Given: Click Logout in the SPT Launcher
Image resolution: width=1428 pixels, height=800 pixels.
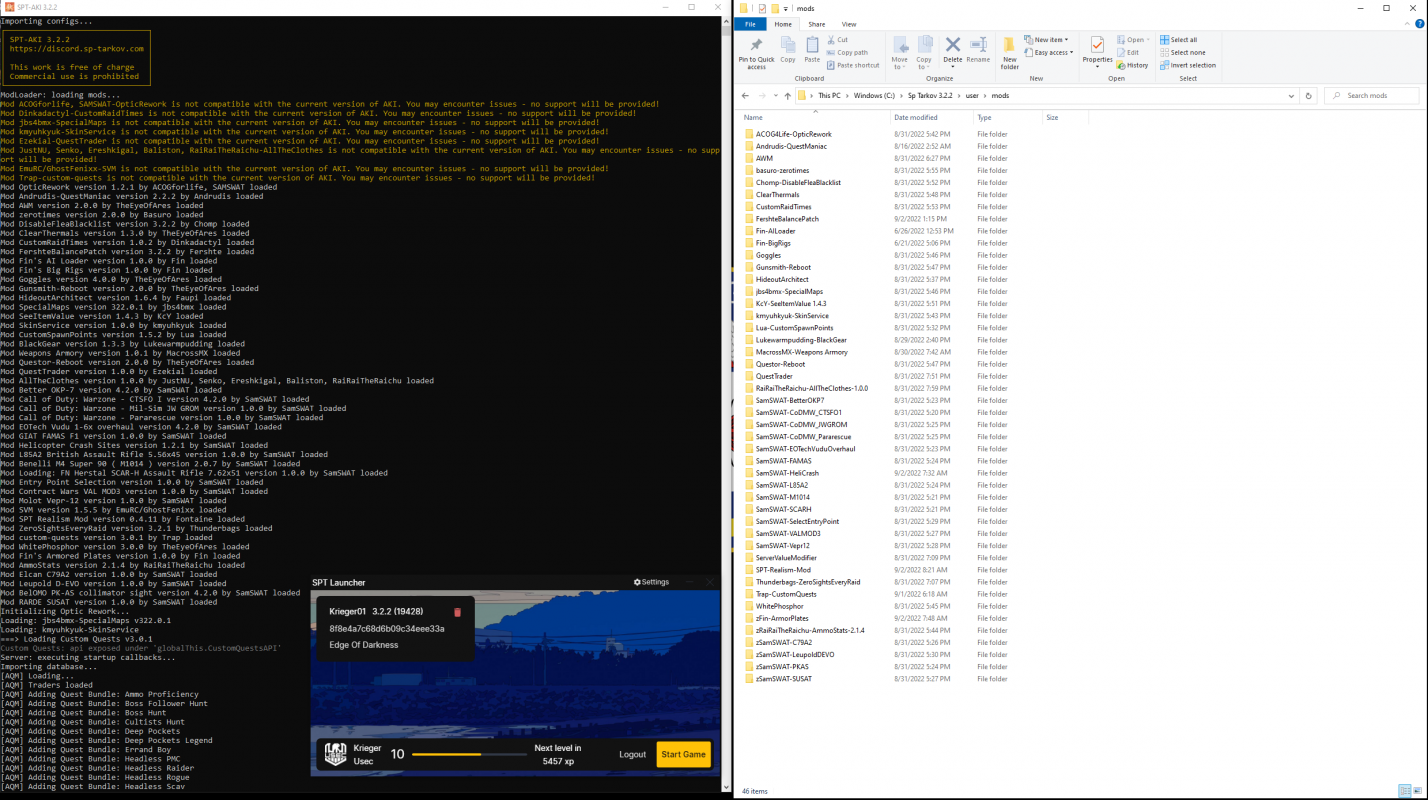Looking at the screenshot, I should (x=632, y=754).
